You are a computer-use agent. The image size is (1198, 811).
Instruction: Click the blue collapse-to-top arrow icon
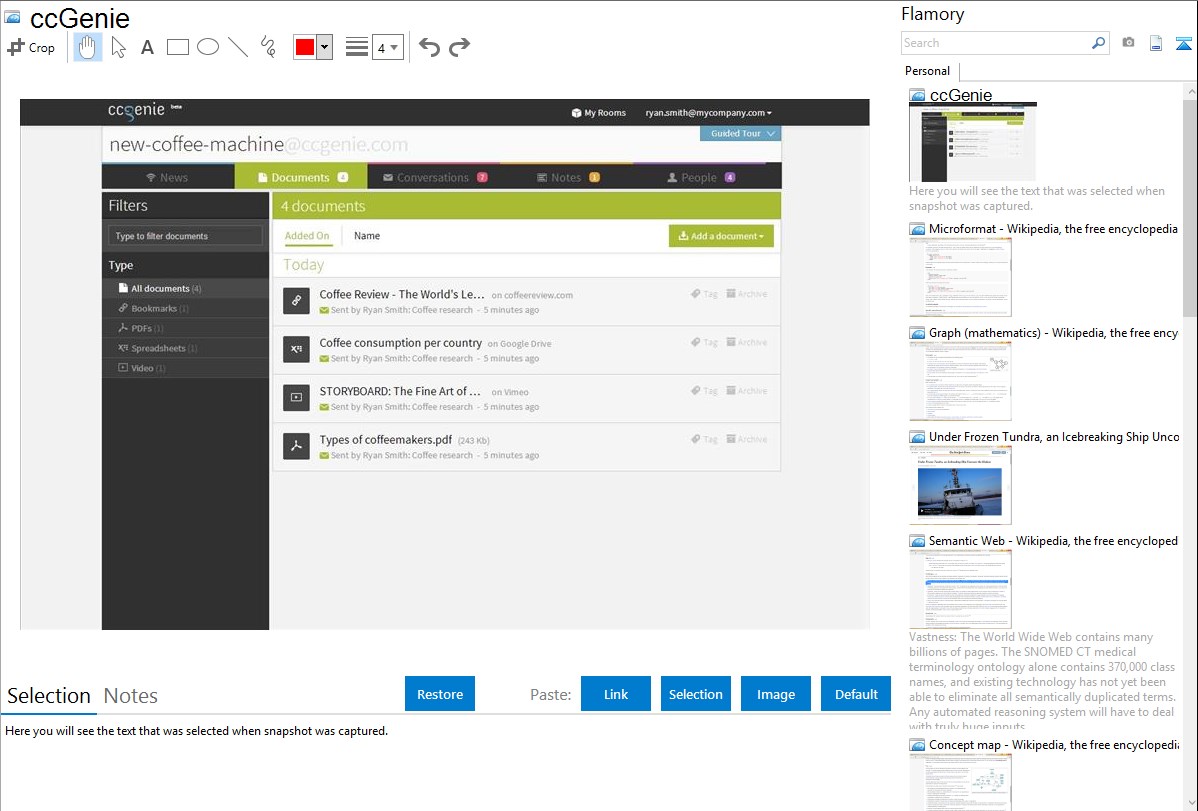click(x=1183, y=43)
